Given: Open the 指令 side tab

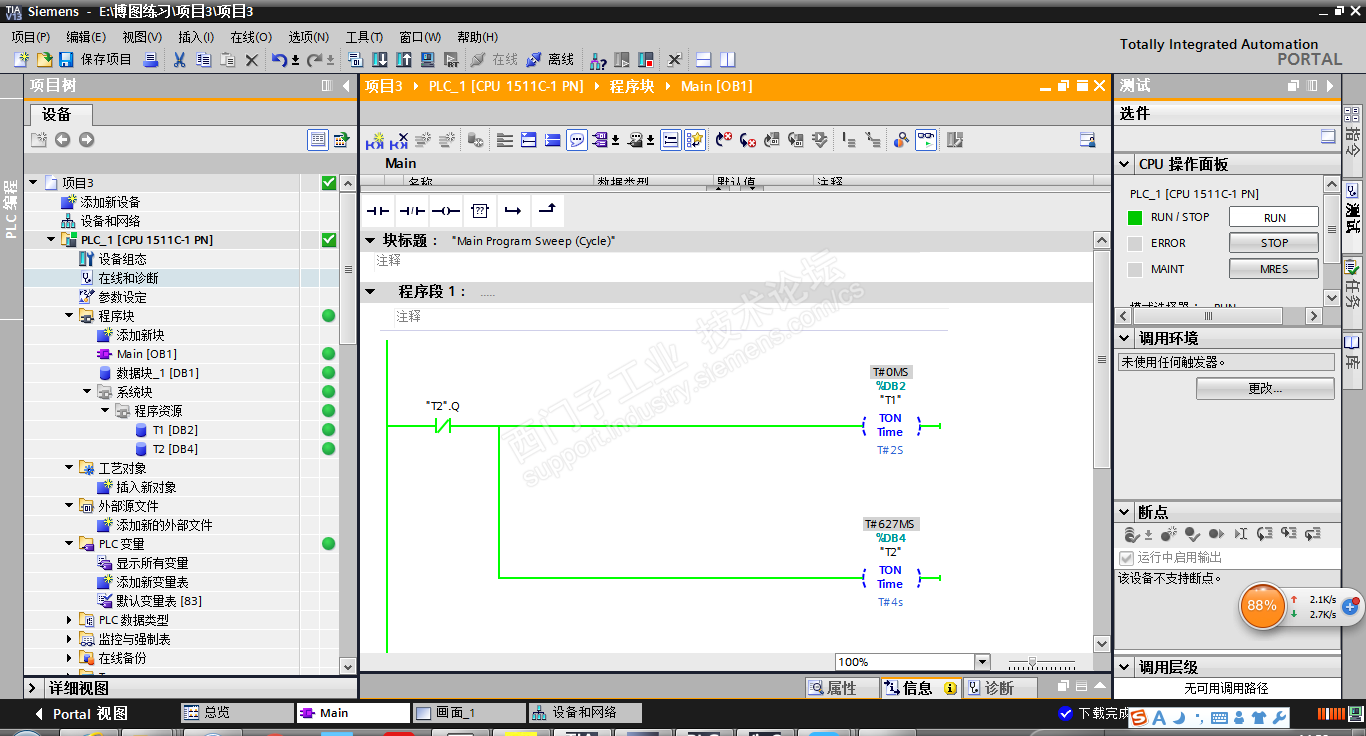Looking at the screenshot, I should (x=1353, y=140).
